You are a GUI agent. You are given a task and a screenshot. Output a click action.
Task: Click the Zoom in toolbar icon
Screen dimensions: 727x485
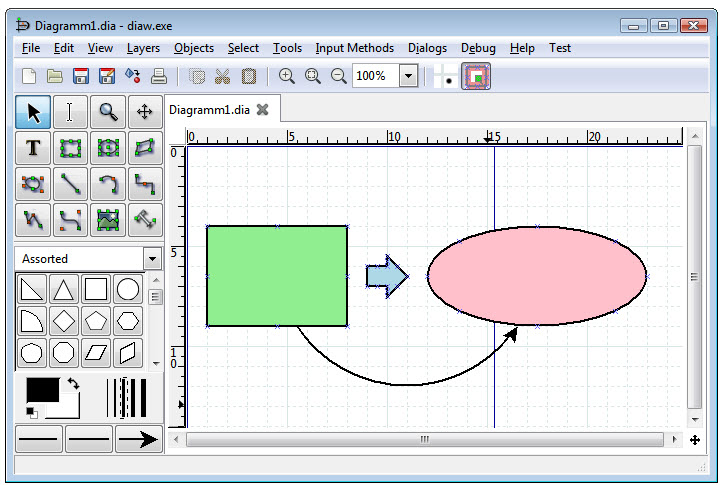point(287,76)
